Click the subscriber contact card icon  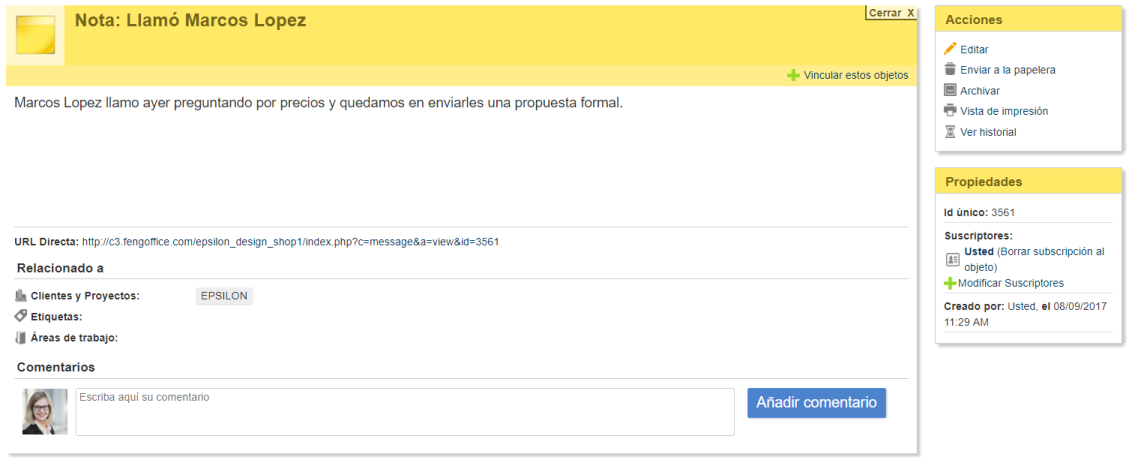pyautogui.click(x=952, y=259)
